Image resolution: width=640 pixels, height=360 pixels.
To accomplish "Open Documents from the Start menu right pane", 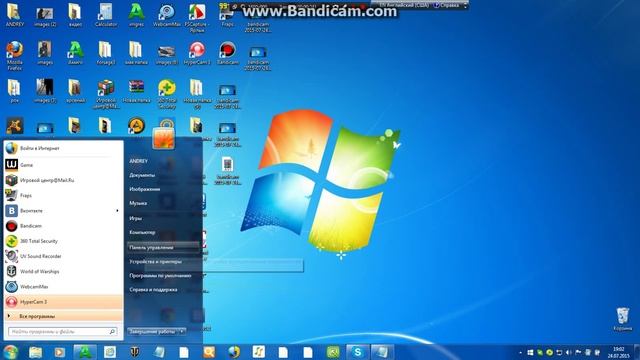I will pyautogui.click(x=142, y=175).
